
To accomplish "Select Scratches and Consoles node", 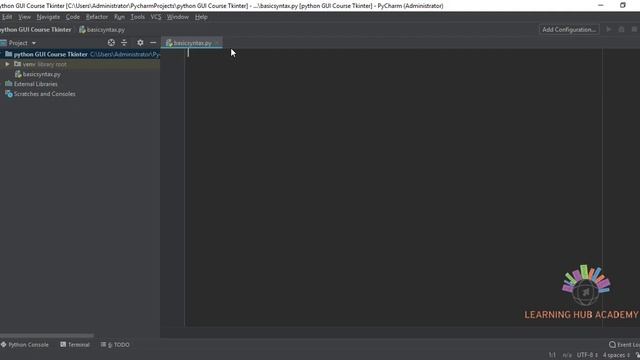I will 44,94.
